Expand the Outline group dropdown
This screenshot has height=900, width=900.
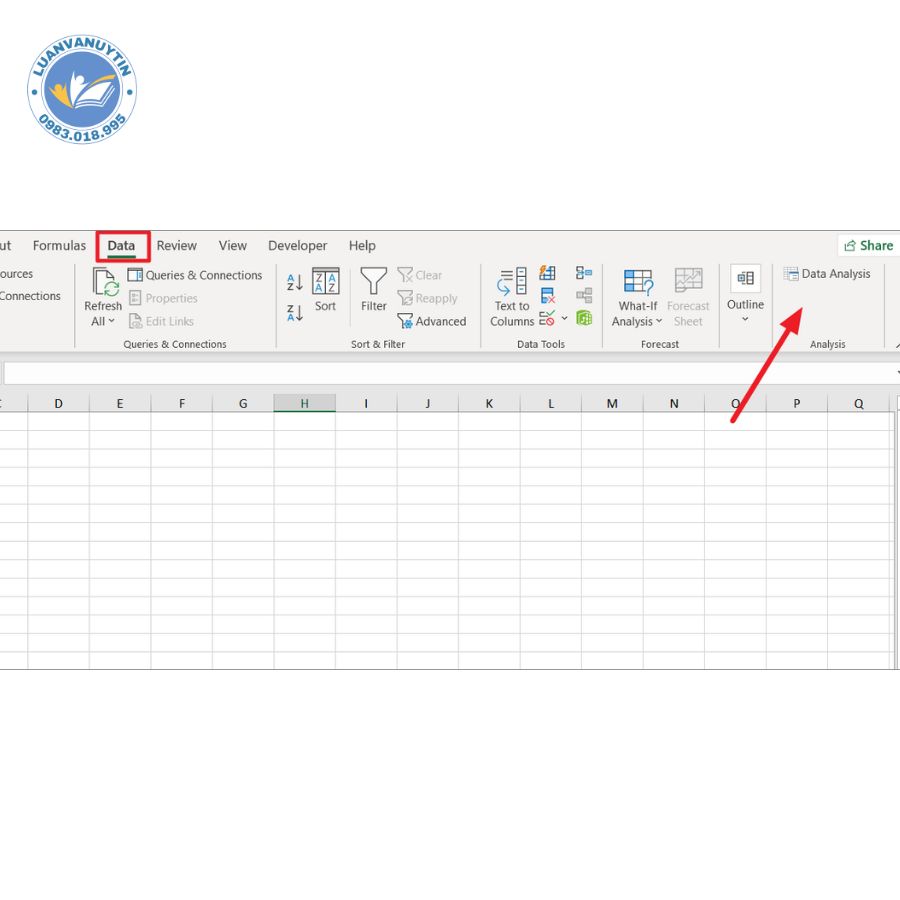pos(745,319)
